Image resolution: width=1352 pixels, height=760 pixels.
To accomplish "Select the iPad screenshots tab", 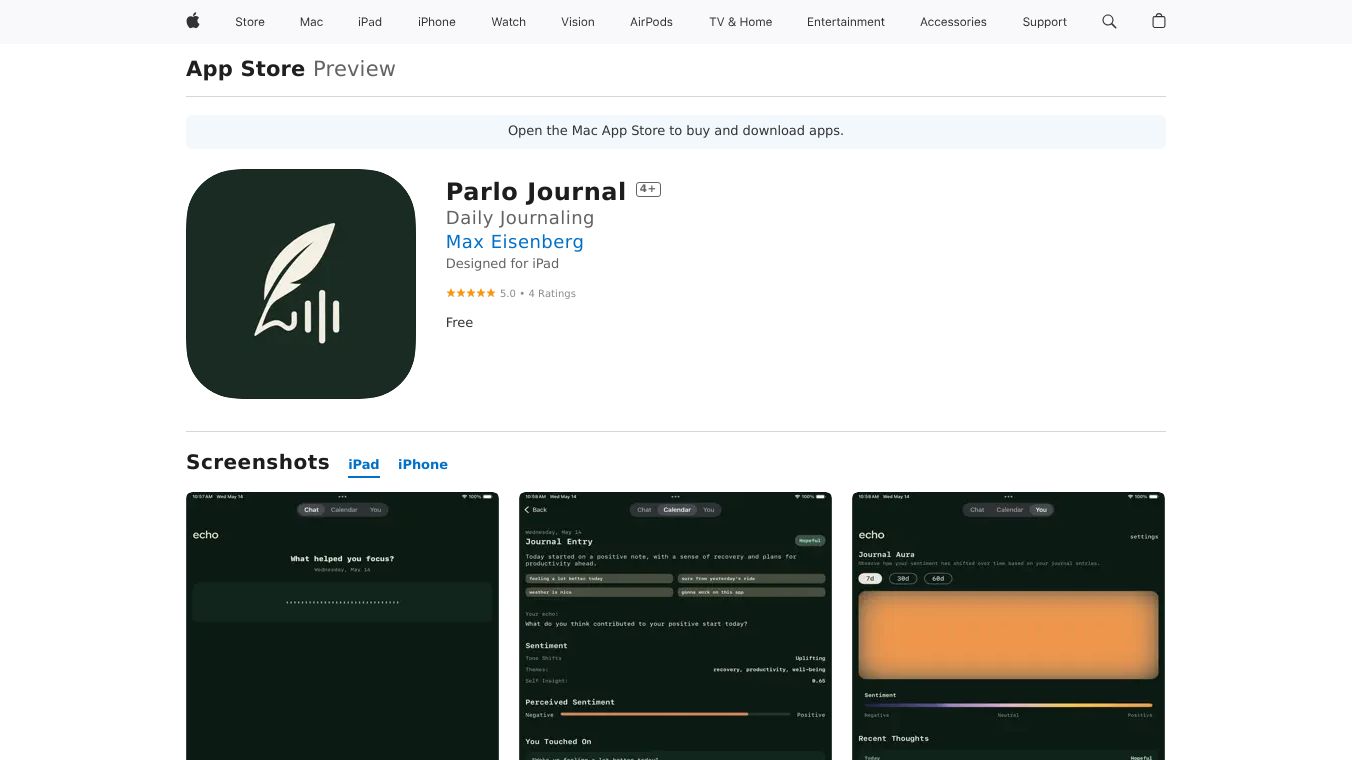I will 364,465.
